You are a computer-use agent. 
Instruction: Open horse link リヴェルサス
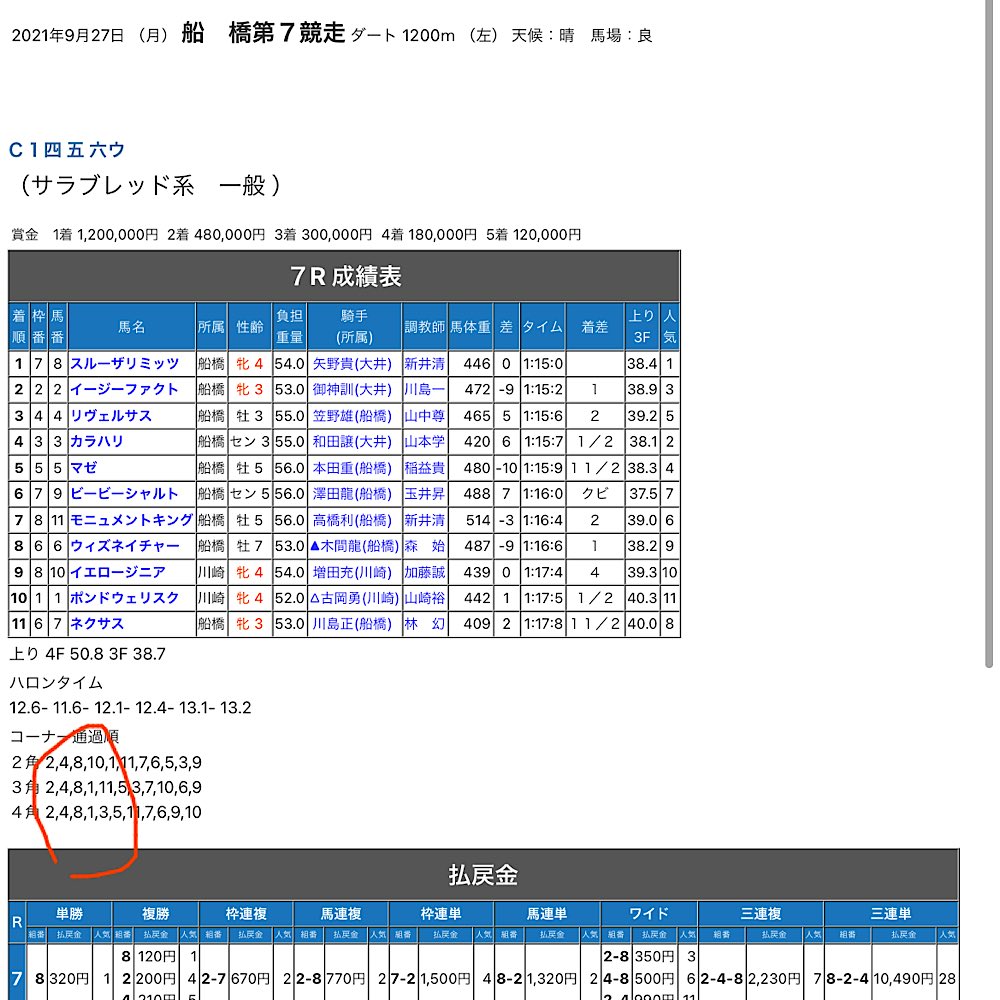pos(111,416)
